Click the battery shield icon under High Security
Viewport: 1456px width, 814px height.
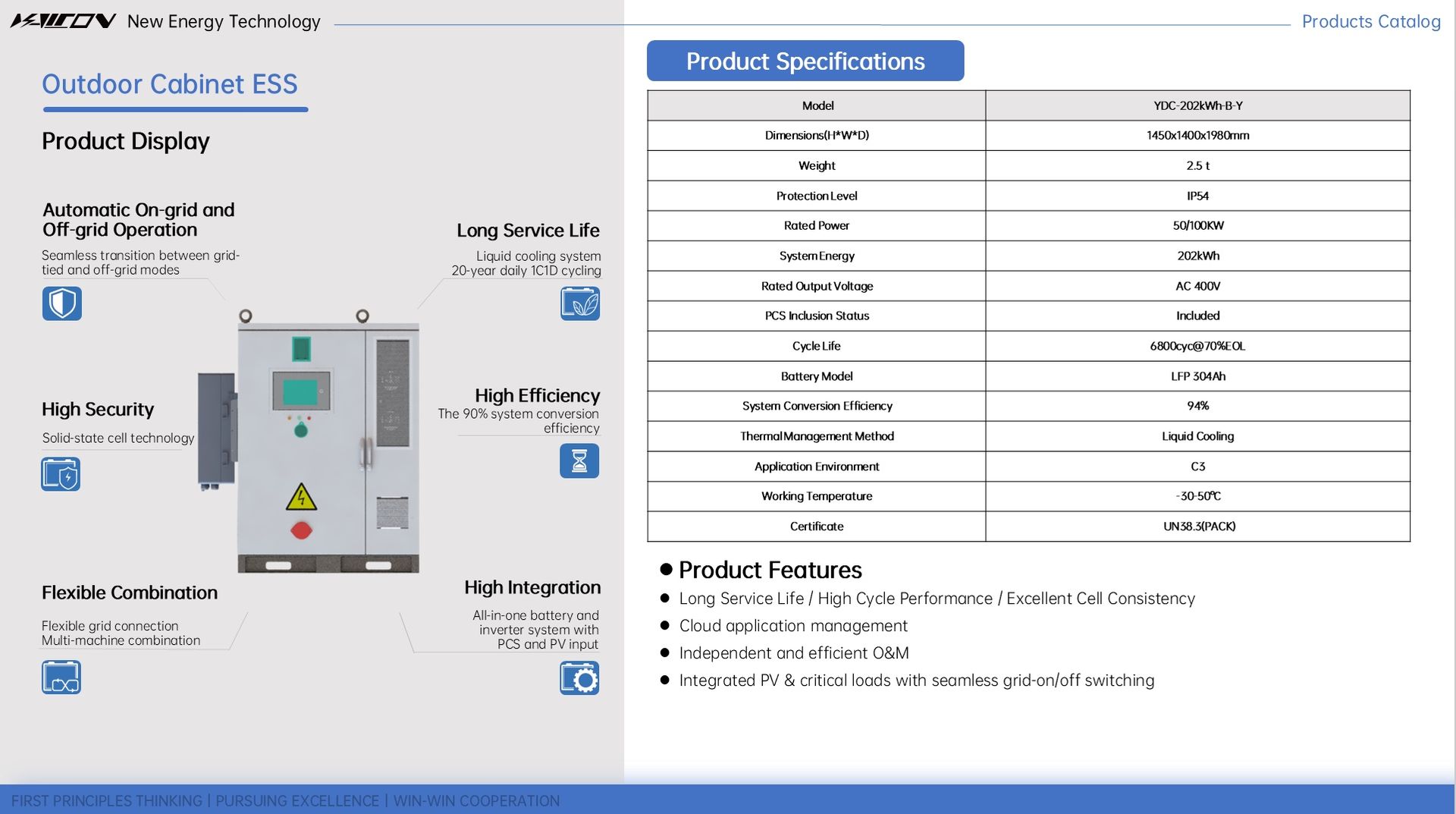click(61, 474)
